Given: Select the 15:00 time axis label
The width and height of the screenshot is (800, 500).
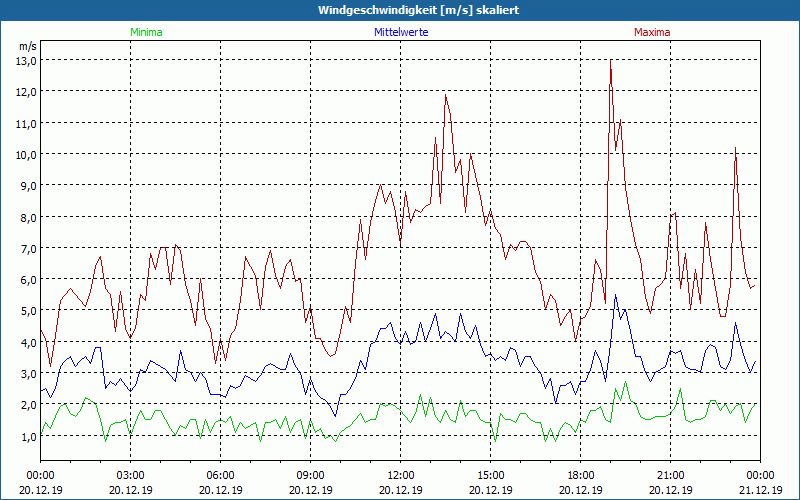Looking at the screenshot, I should (491, 474).
